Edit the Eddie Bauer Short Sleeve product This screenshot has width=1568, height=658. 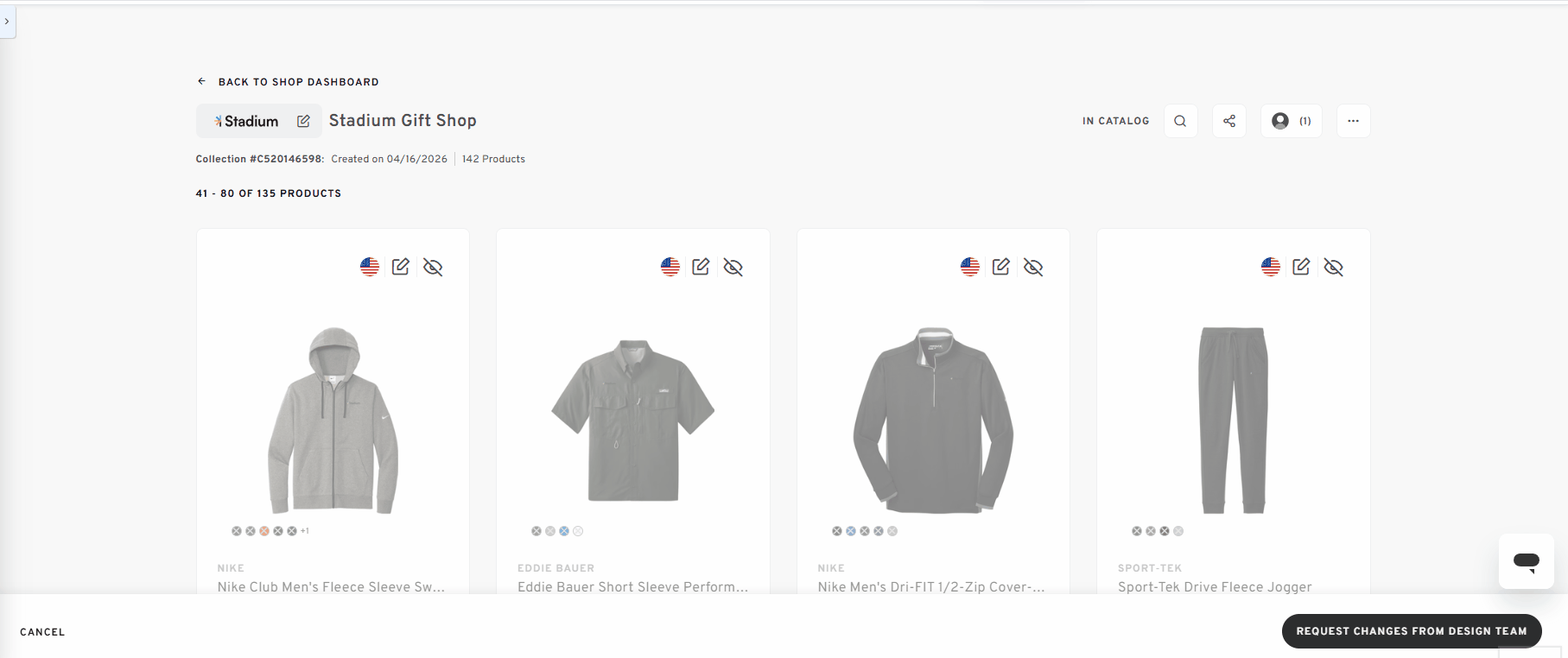[701, 267]
